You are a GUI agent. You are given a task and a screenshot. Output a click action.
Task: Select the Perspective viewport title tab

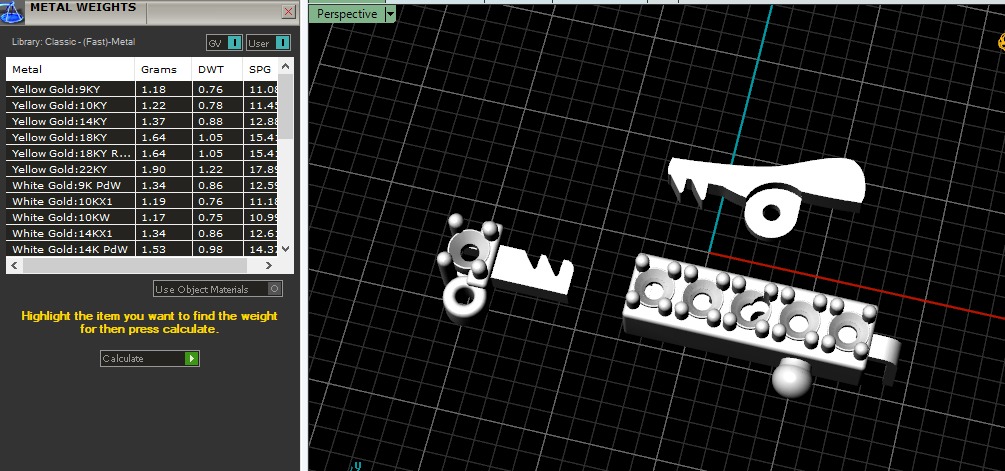pyautogui.click(x=347, y=14)
